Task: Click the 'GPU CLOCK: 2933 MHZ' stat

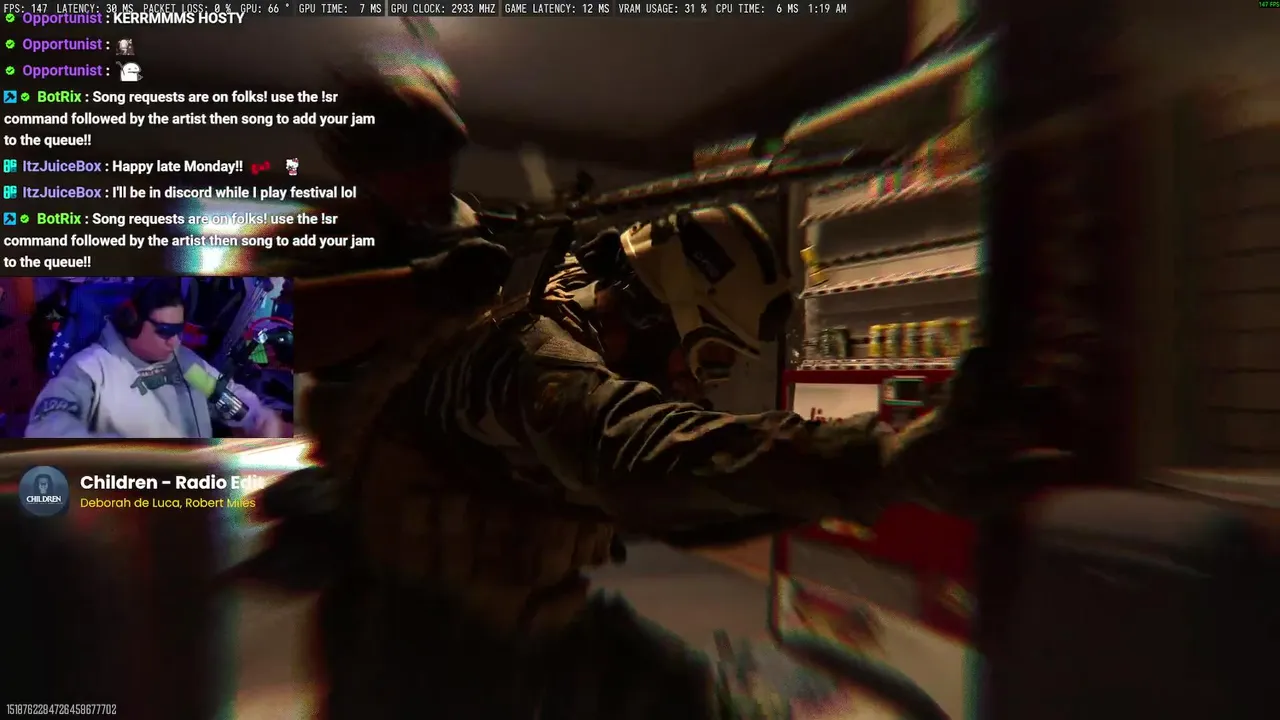Action: click(x=443, y=8)
